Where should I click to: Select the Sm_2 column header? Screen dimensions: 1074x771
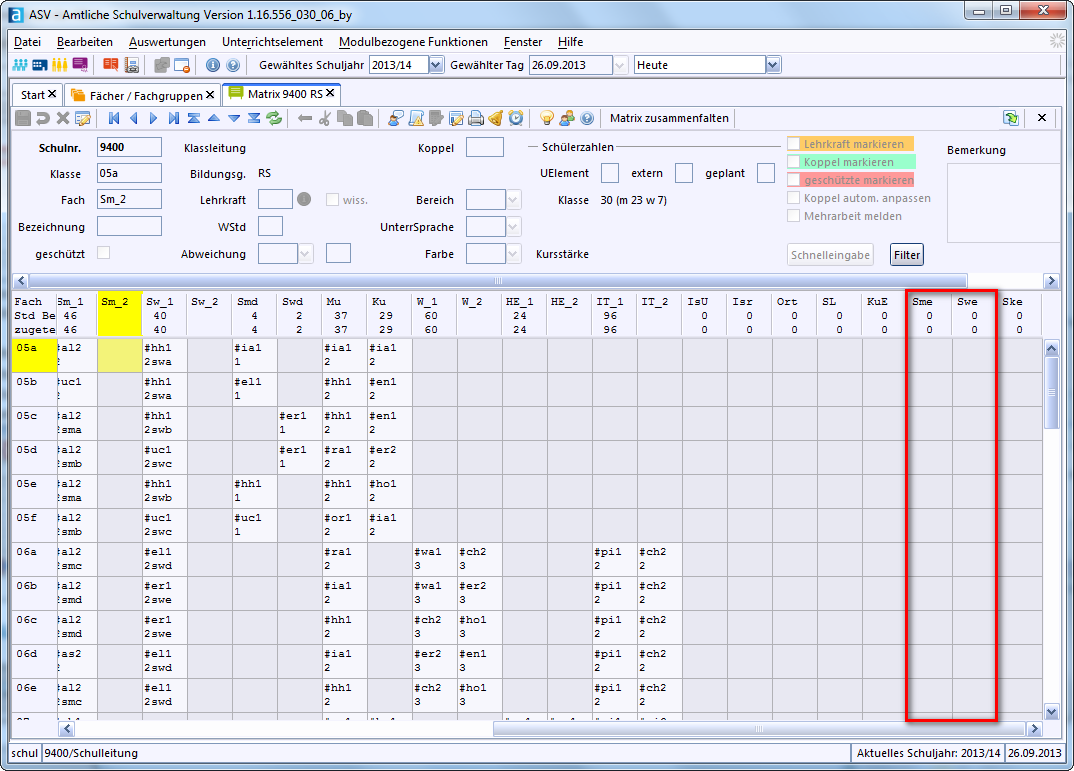pyautogui.click(x=120, y=315)
